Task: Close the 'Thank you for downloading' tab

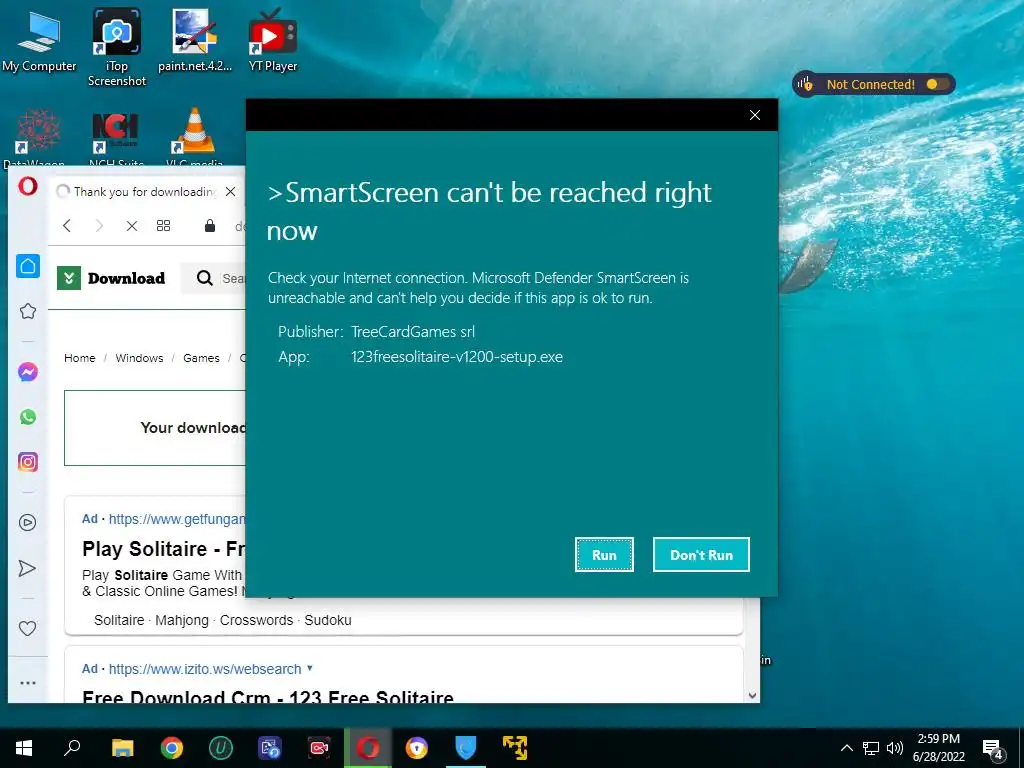Action: pyautogui.click(x=231, y=191)
